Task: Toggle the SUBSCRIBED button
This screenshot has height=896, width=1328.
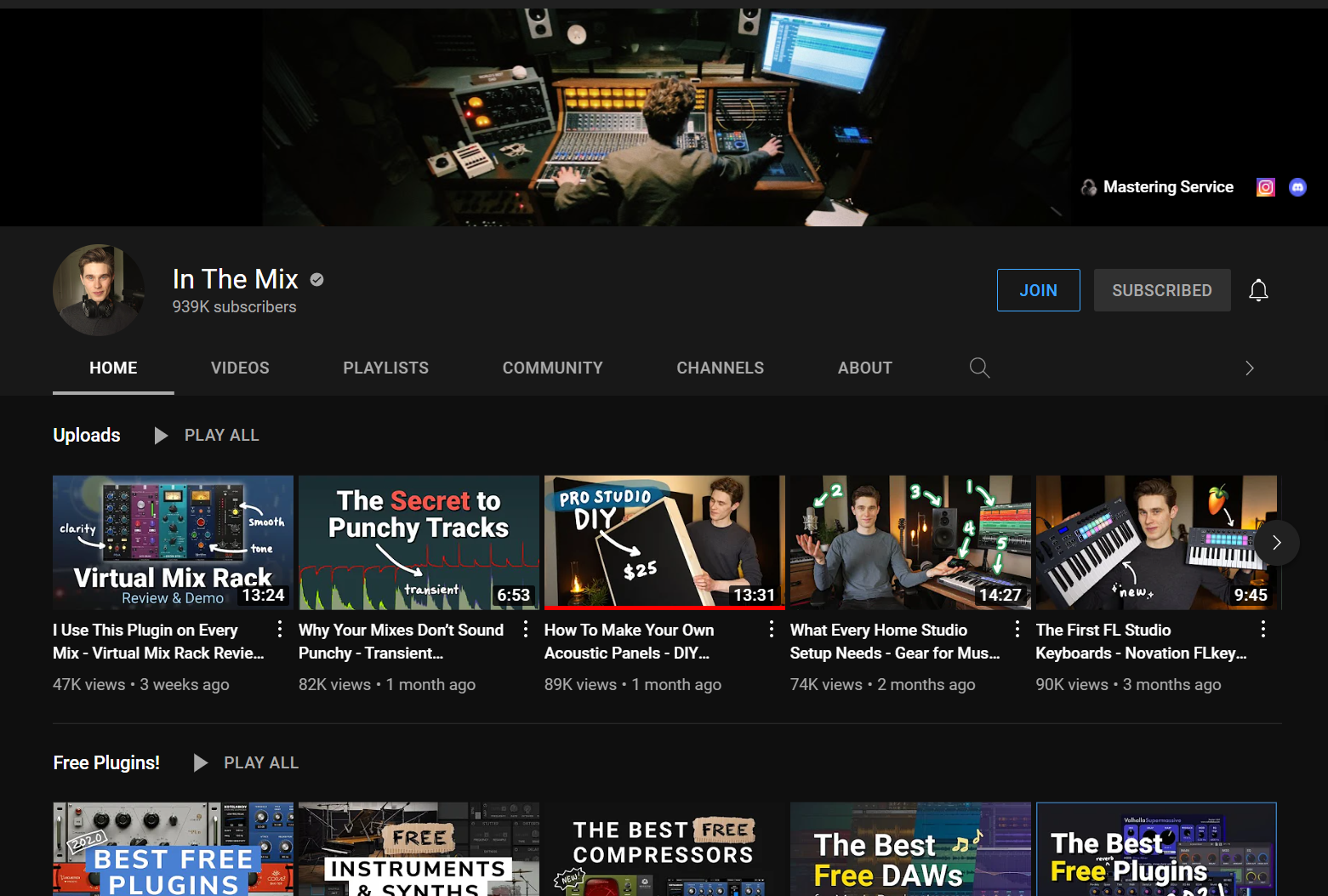Action: point(1161,290)
